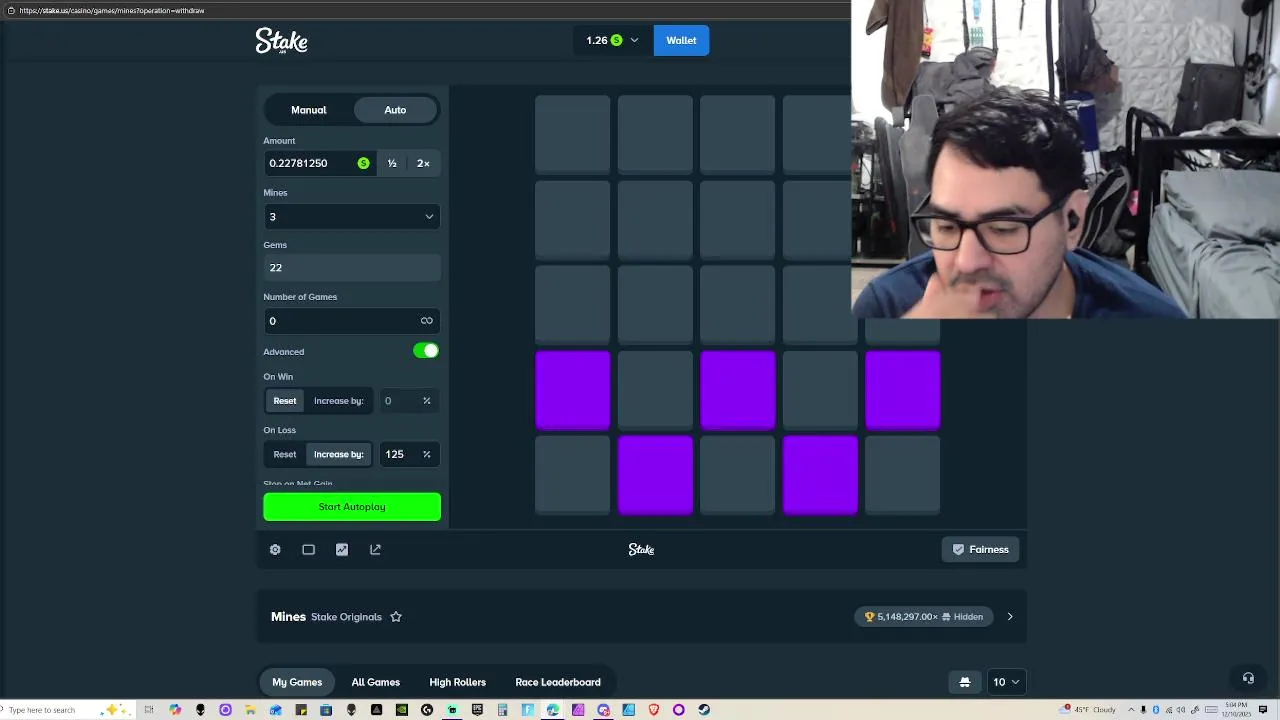
Task: Open Steam from the taskbar
Action: pos(704,710)
